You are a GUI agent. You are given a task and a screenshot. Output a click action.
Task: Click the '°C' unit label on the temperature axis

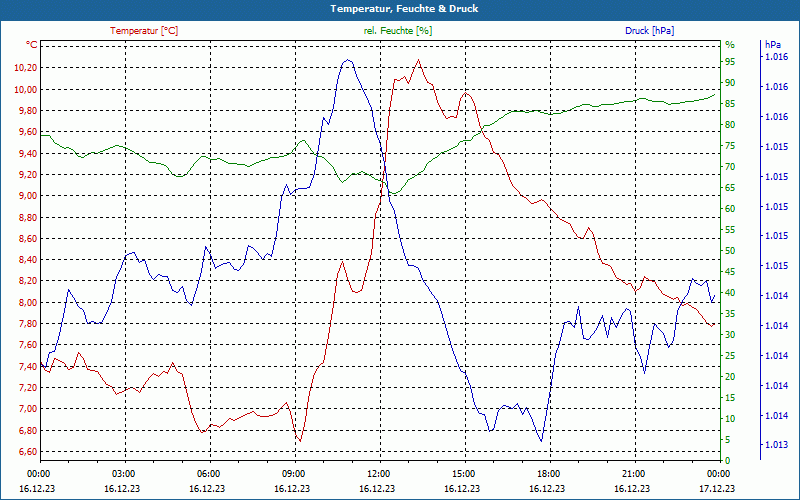(32, 45)
